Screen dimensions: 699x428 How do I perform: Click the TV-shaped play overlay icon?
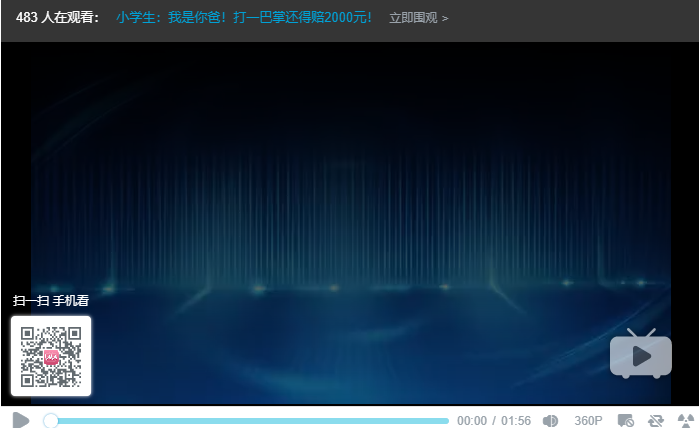(641, 354)
